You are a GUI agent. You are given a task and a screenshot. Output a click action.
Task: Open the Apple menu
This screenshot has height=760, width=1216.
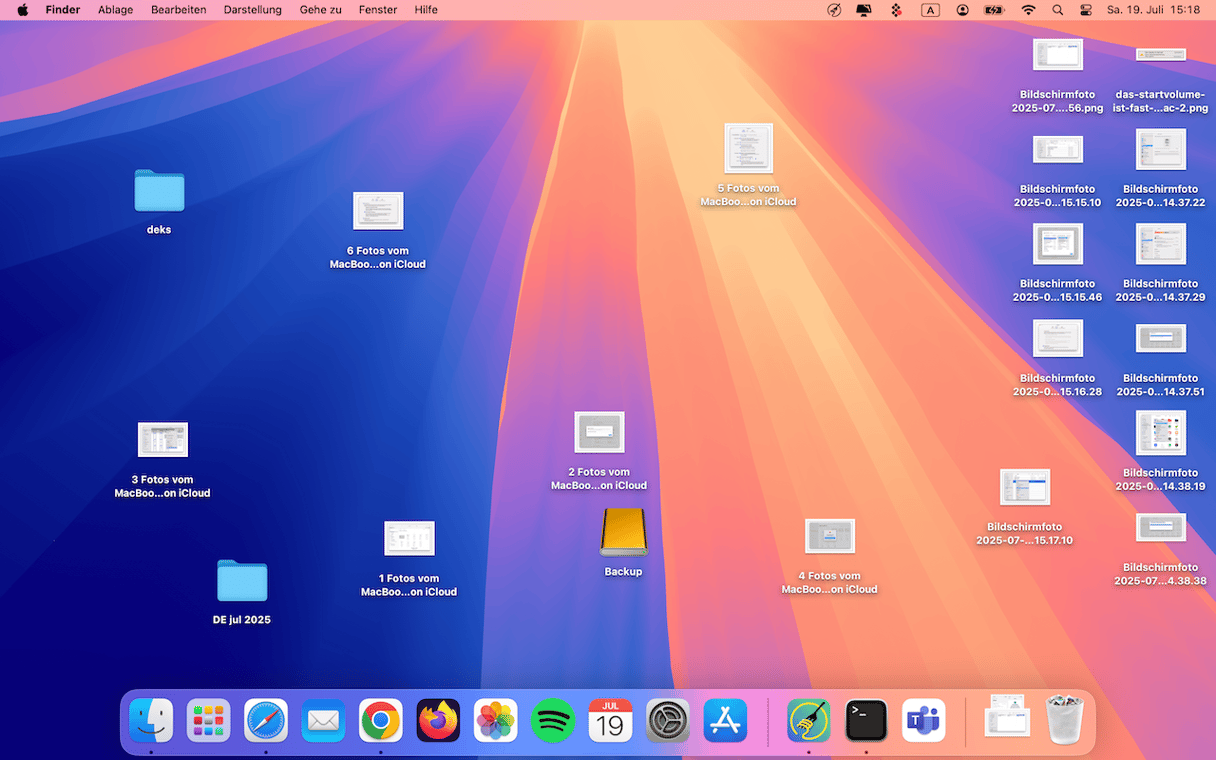point(23,10)
